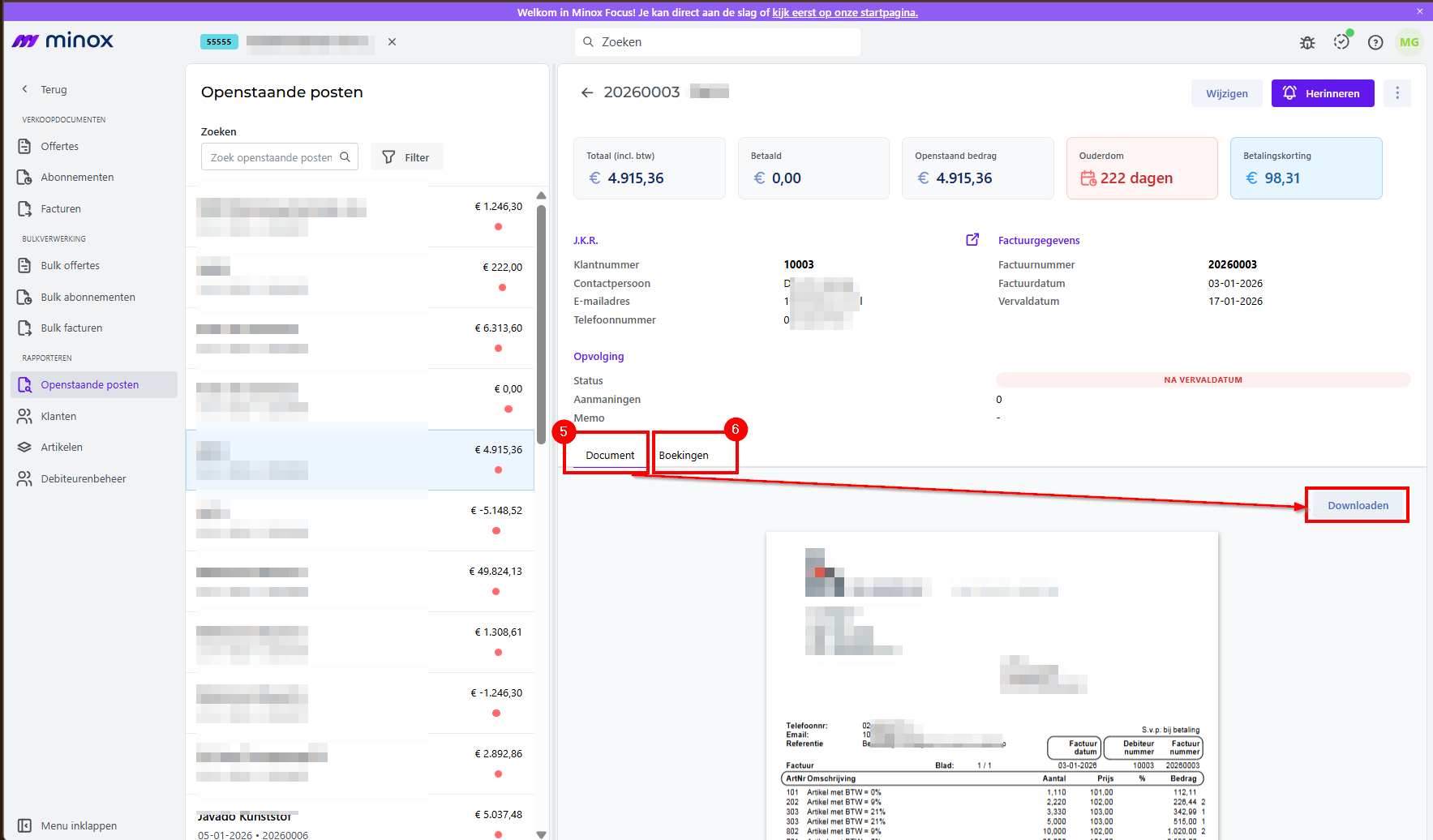This screenshot has width=1433, height=840.
Task: Click the Herinneren button
Action: pyautogui.click(x=1323, y=93)
